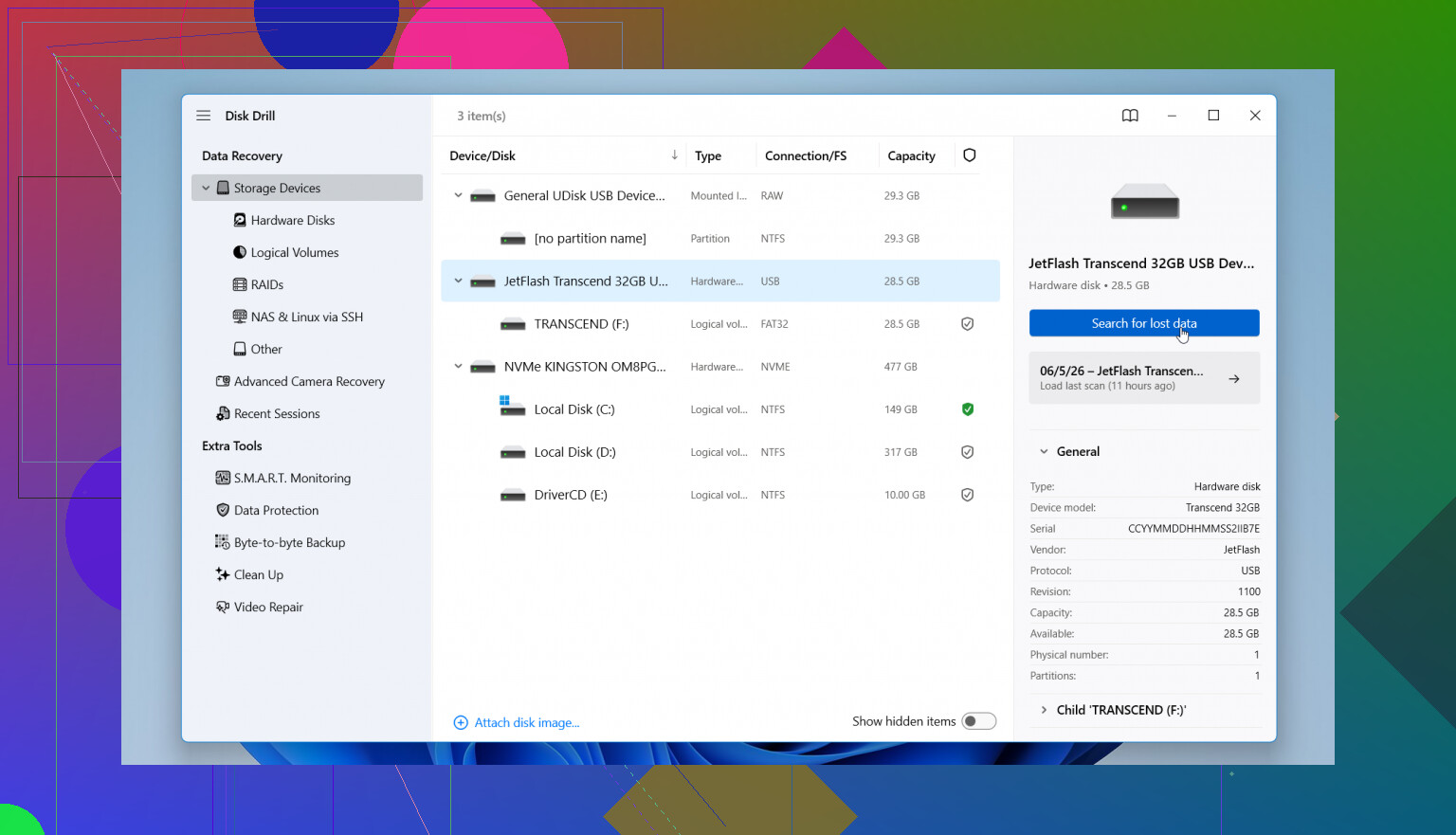Click the RAW filesystem cell of General UDisk
This screenshot has height=835, width=1456.
click(x=772, y=196)
